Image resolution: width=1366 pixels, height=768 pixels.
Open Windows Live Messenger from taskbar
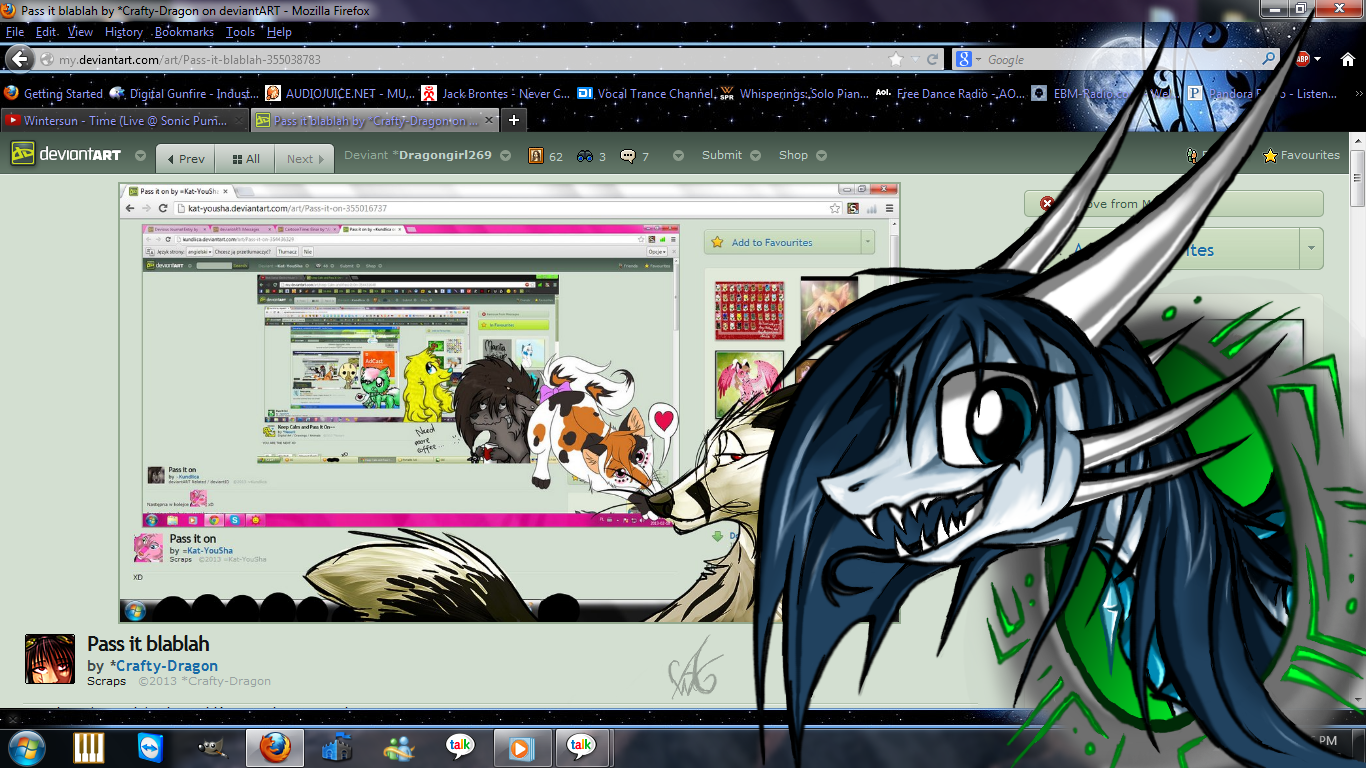[x=398, y=747]
